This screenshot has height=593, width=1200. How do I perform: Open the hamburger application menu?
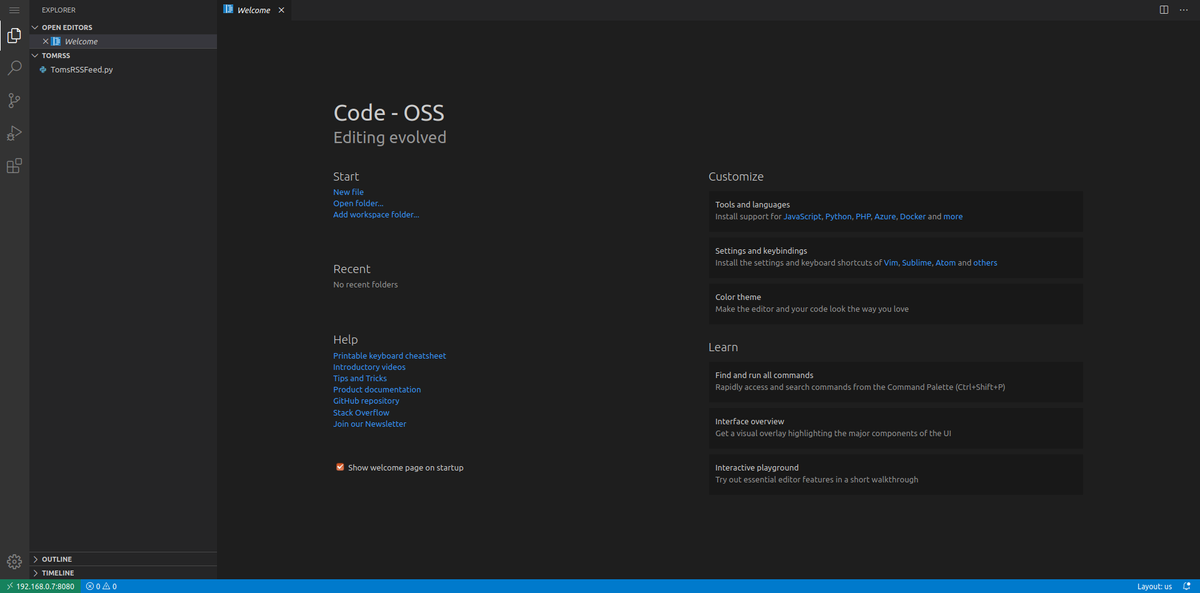pos(14,10)
